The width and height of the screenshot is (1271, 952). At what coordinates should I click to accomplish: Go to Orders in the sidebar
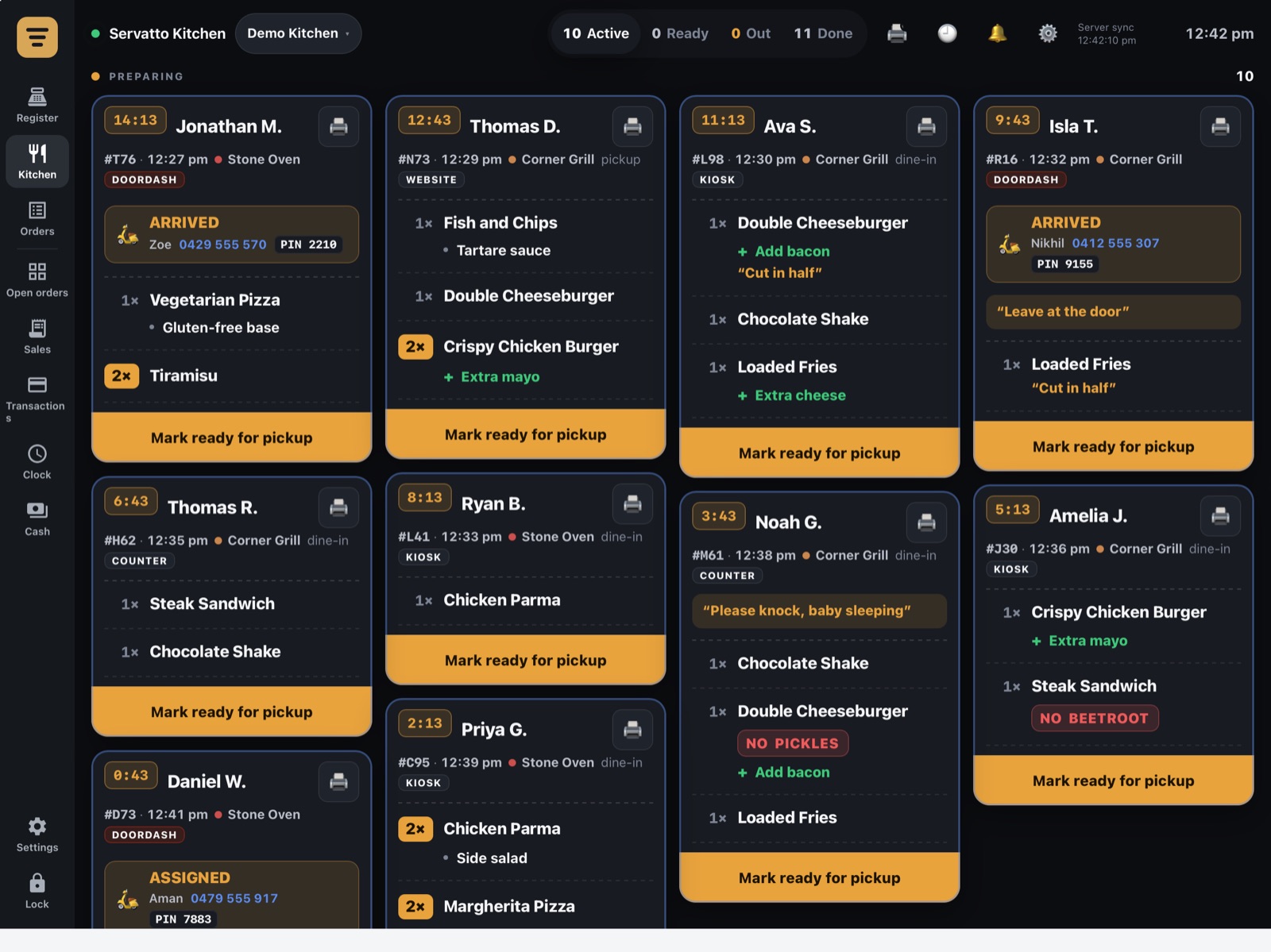(37, 218)
